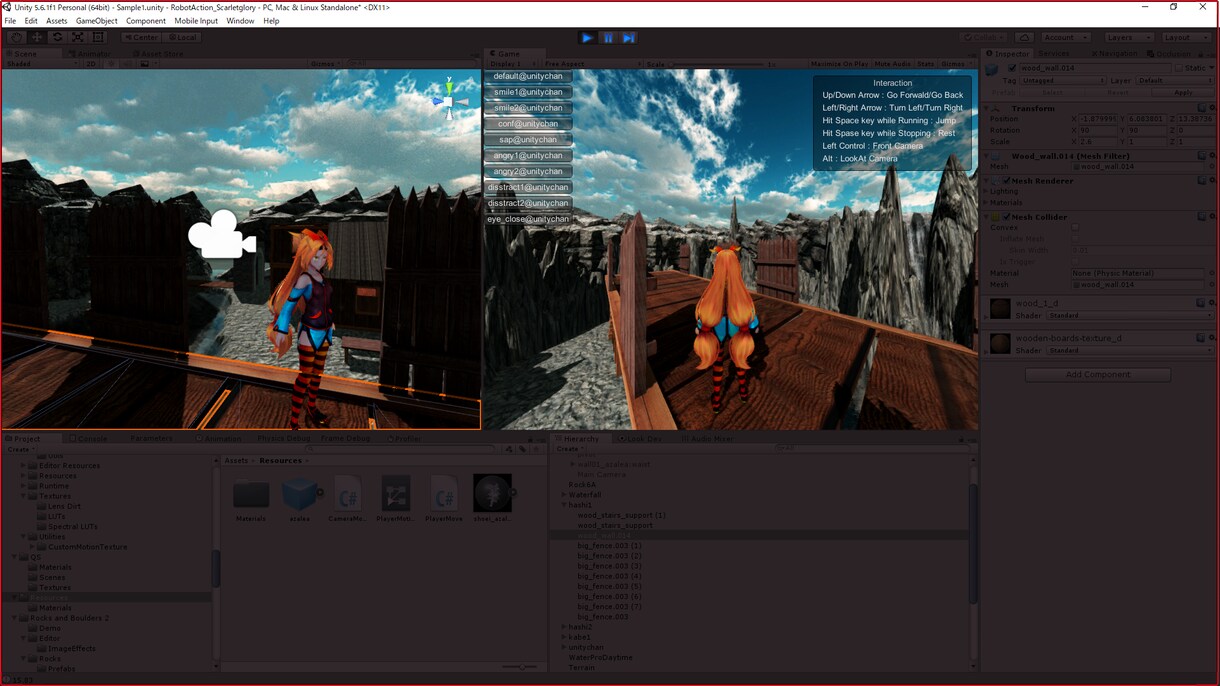Click wooden-boards-texture_d material preview sphere

pyautogui.click(x=1000, y=344)
